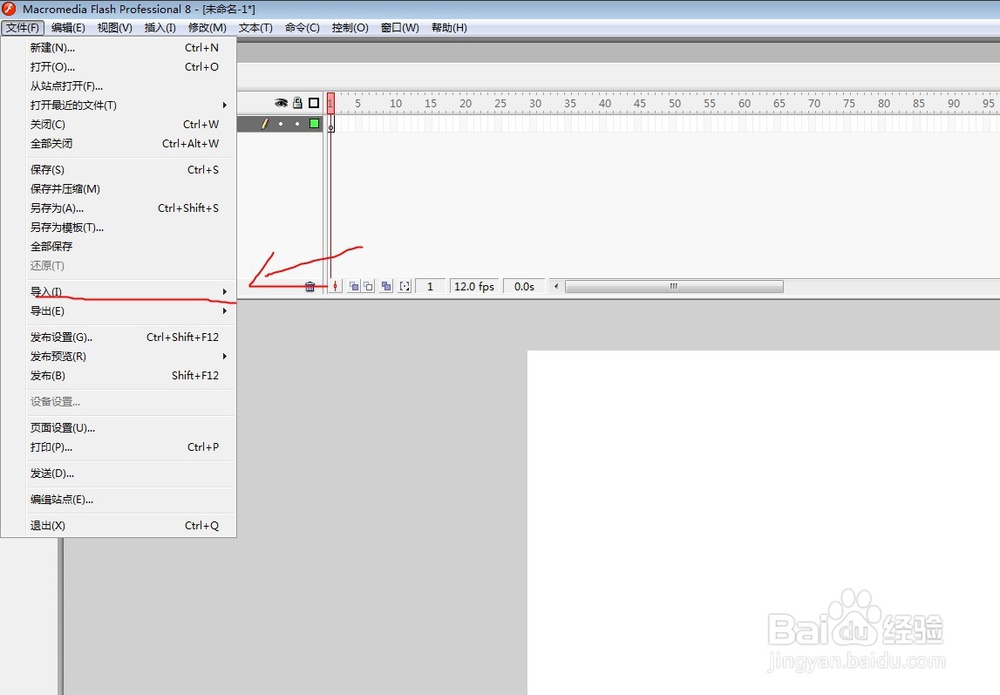Image resolution: width=1000 pixels, height=695 pixels.
Task: Choose 另存为模板(T)... menu entry
Action: pos(119,227)
